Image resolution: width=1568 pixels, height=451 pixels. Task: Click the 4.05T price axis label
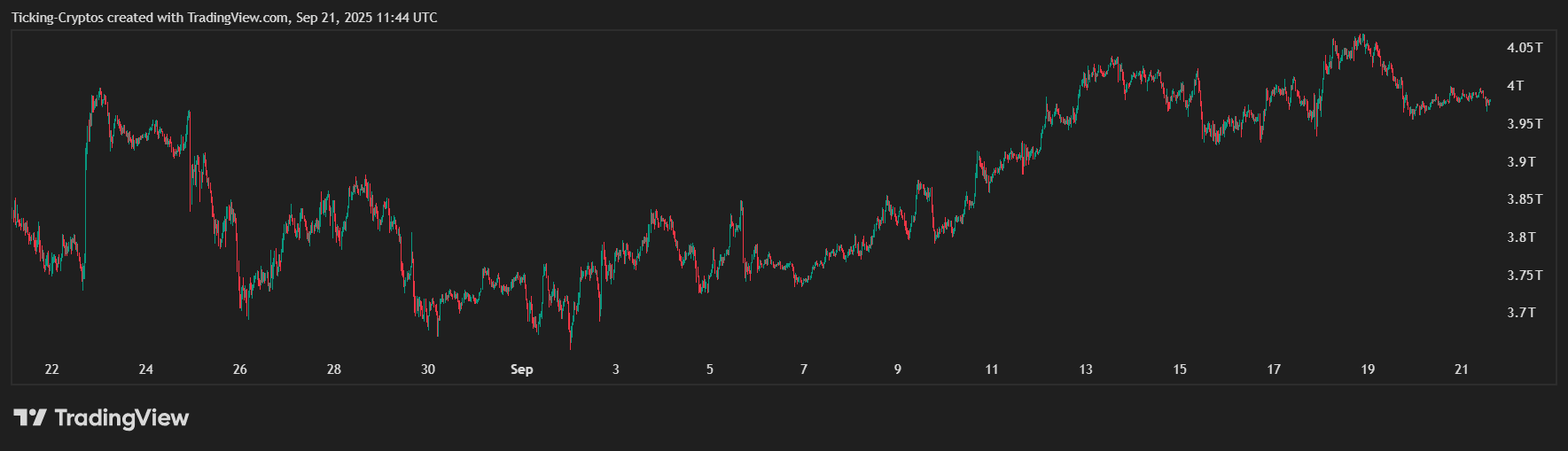click(1525, 48)
